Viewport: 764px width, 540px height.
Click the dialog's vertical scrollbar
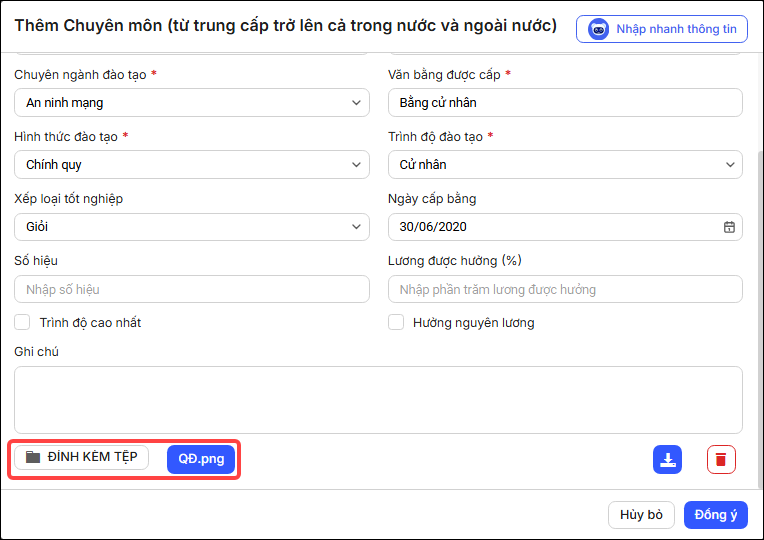(760, 319)
